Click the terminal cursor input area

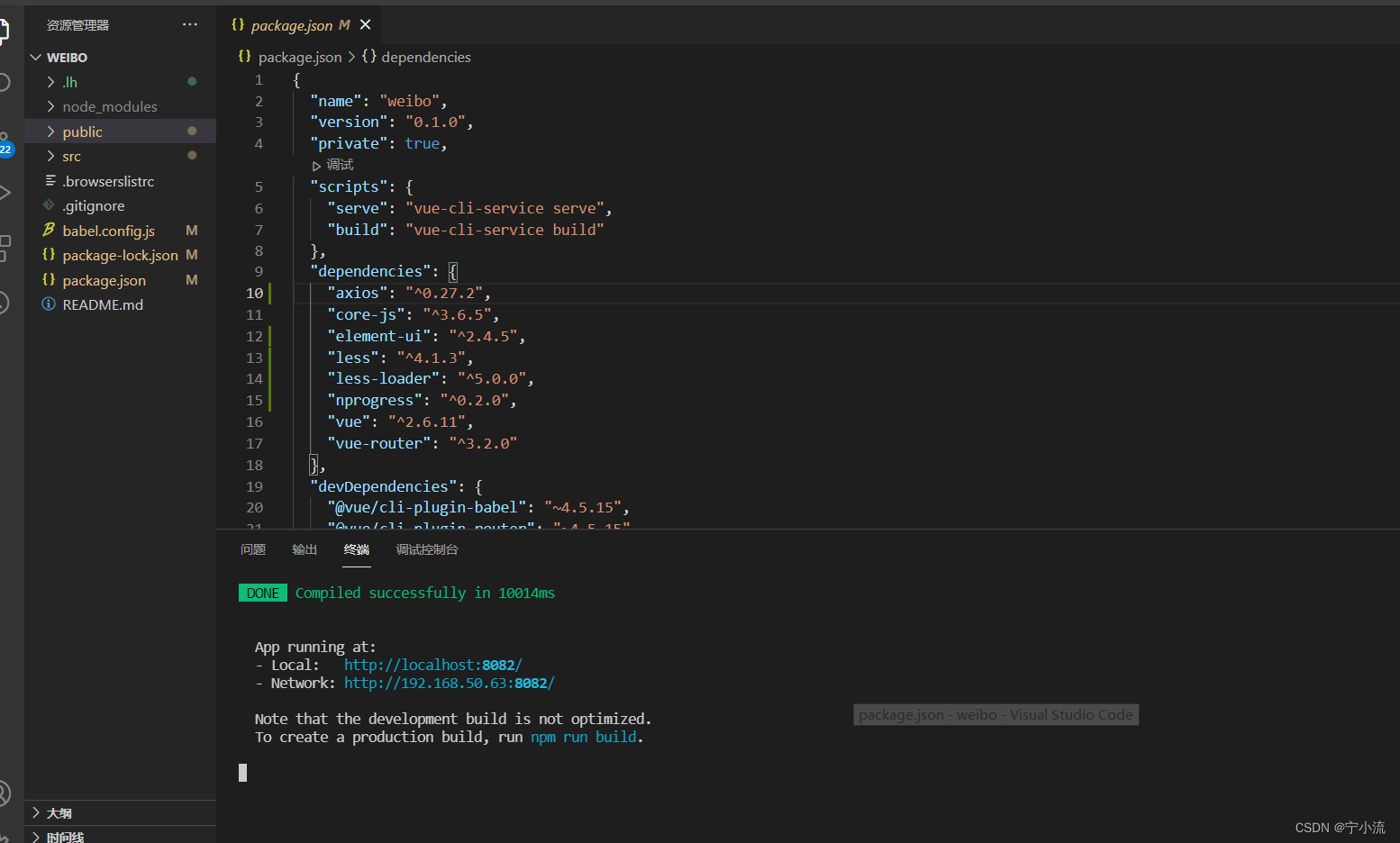242,773
